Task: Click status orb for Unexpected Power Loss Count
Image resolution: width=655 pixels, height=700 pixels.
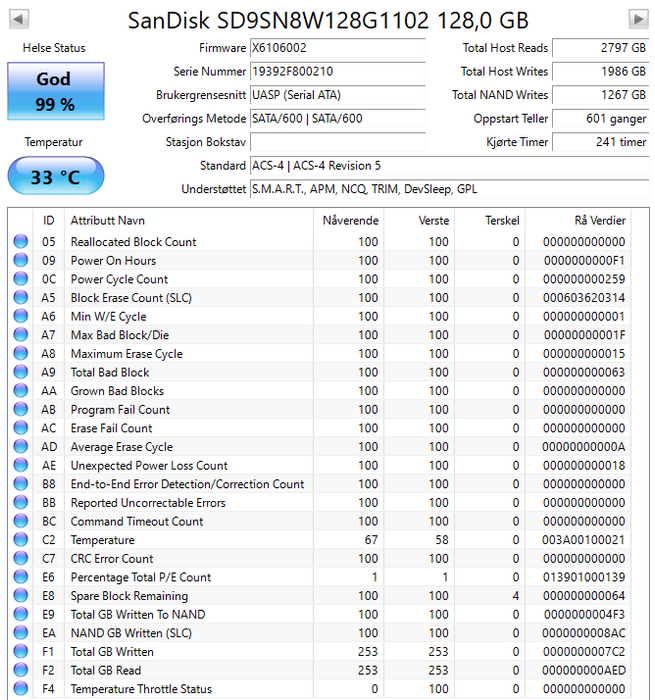Action: point(21,465)
